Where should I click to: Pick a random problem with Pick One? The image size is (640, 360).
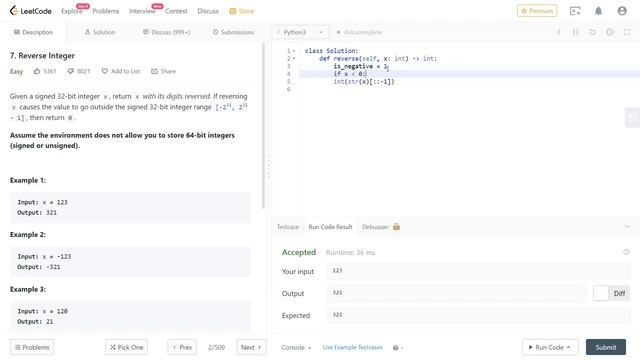127,347
